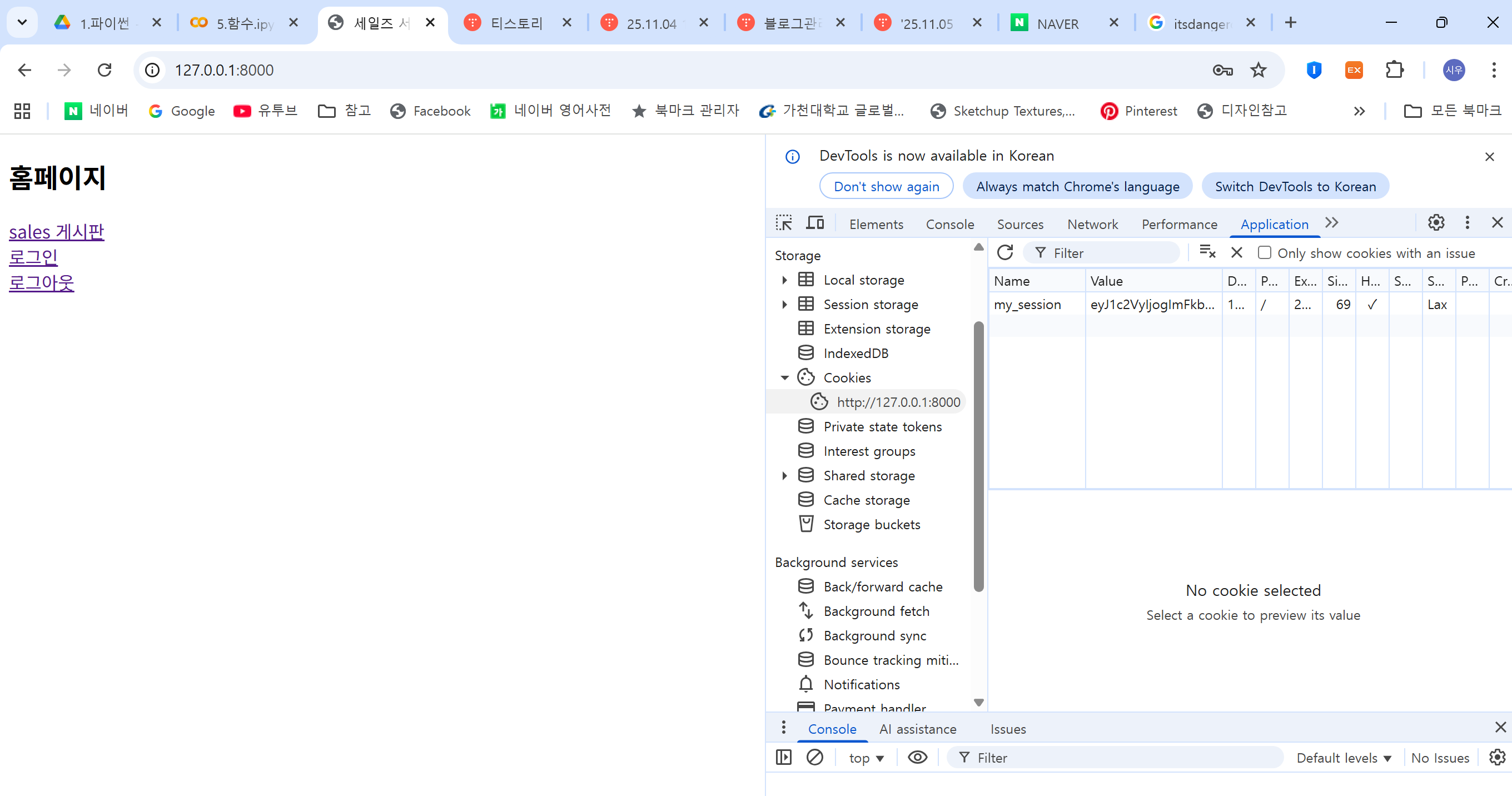Click the clear console icon
The width and height of the screenshot is (1512, 796).
(x=814, y=757)
